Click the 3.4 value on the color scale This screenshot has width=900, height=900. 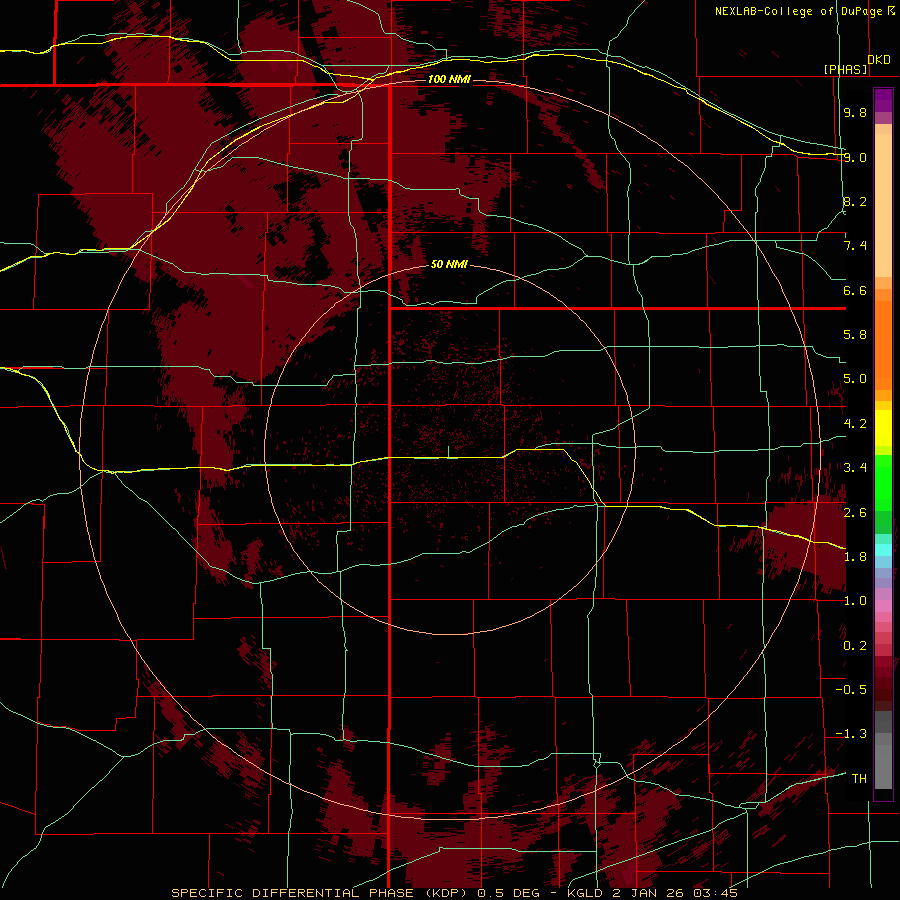click(x=855, y=468)
